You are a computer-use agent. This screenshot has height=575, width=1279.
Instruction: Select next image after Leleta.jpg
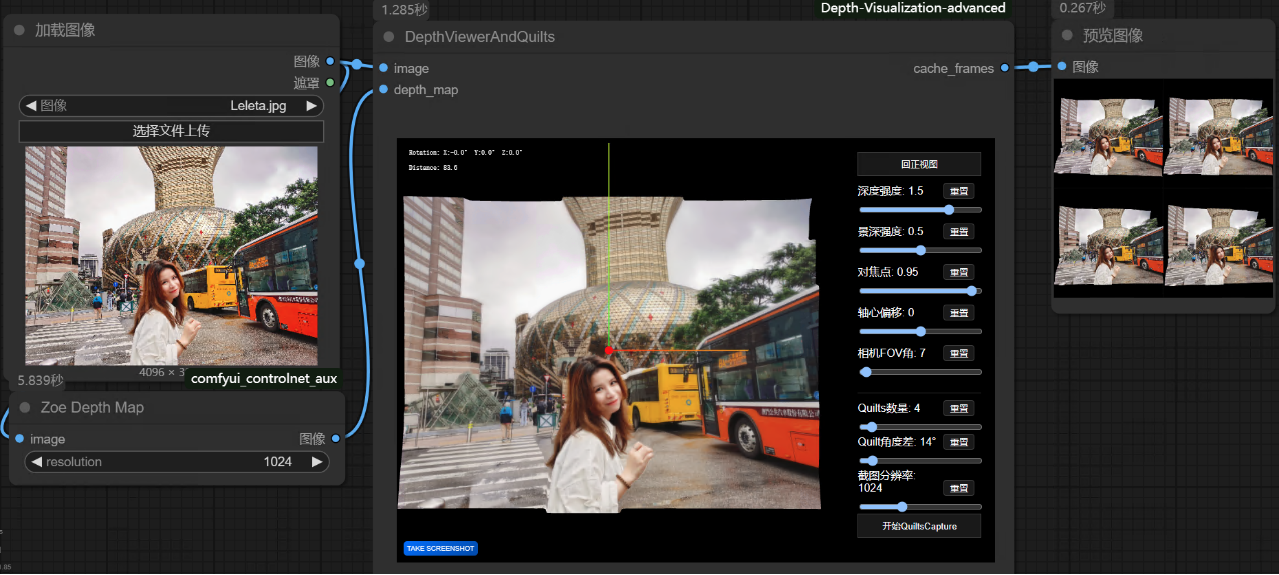coord(311,106)
